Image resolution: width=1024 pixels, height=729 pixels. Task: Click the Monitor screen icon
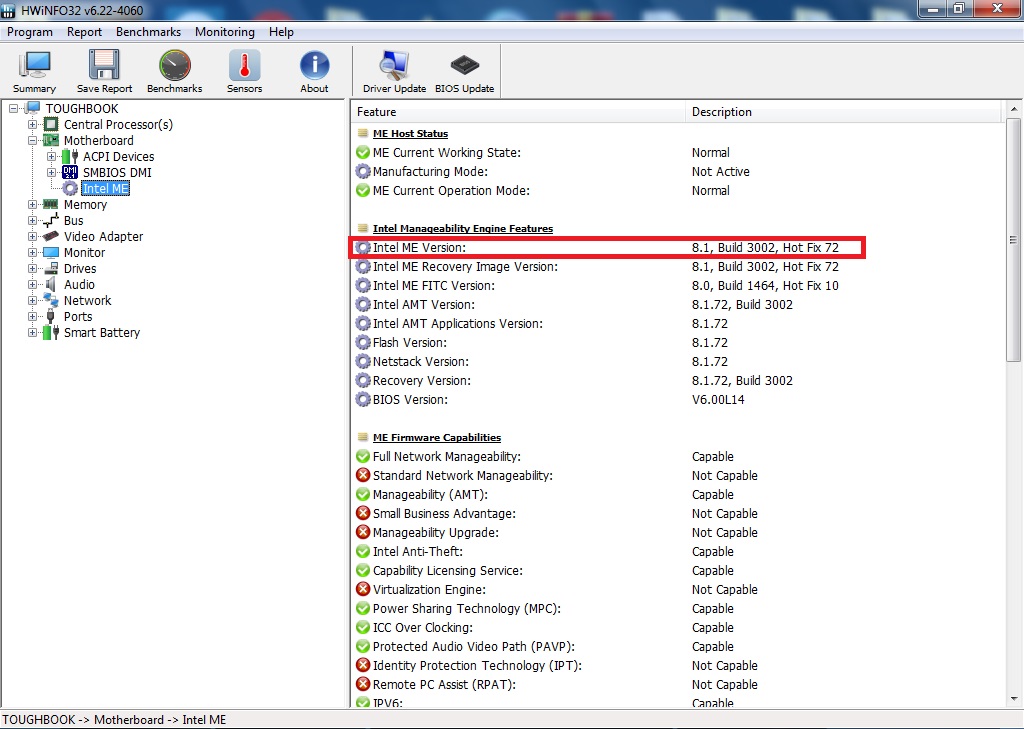[51, 252]
